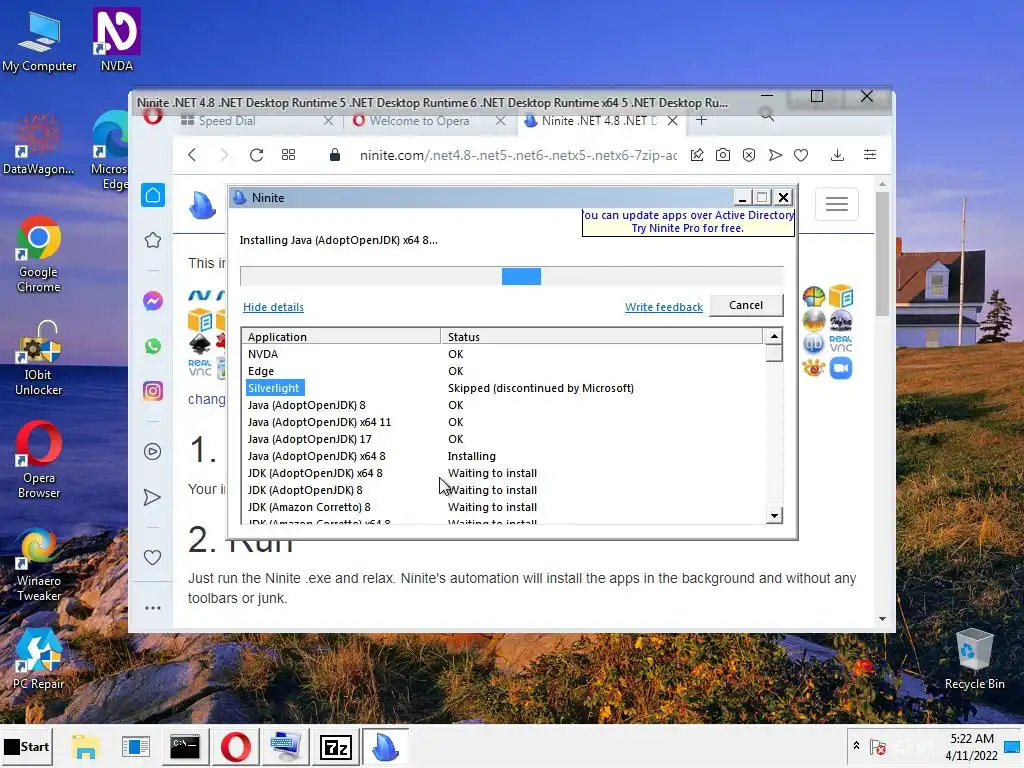The height and width of the screenshot is (768, 1024).
Task: Select JDK (Amazon Corretto) 8 row
Action: point(504,507)
